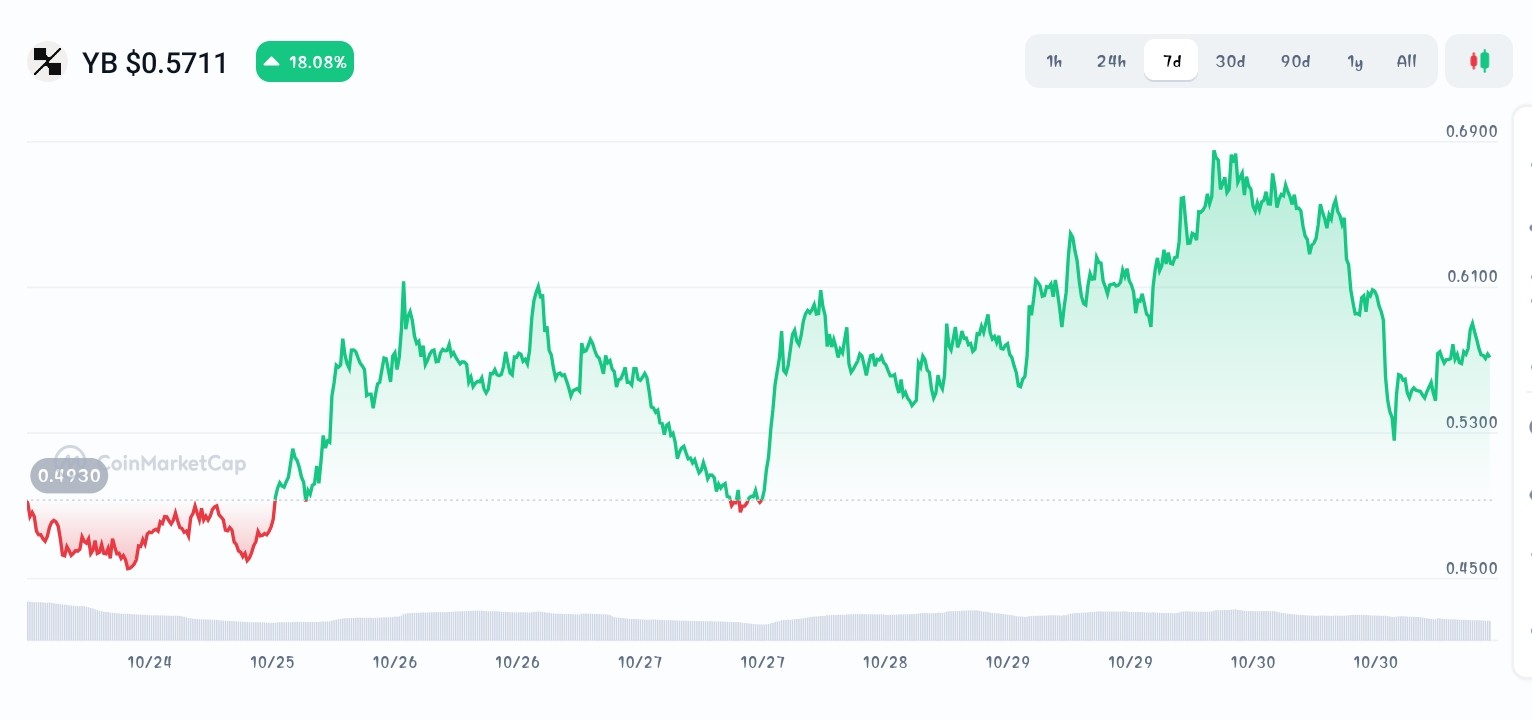Click the 0.6900 y-axis label
This screenshot has height=720, width=1532.
(x=1472, y=131)
